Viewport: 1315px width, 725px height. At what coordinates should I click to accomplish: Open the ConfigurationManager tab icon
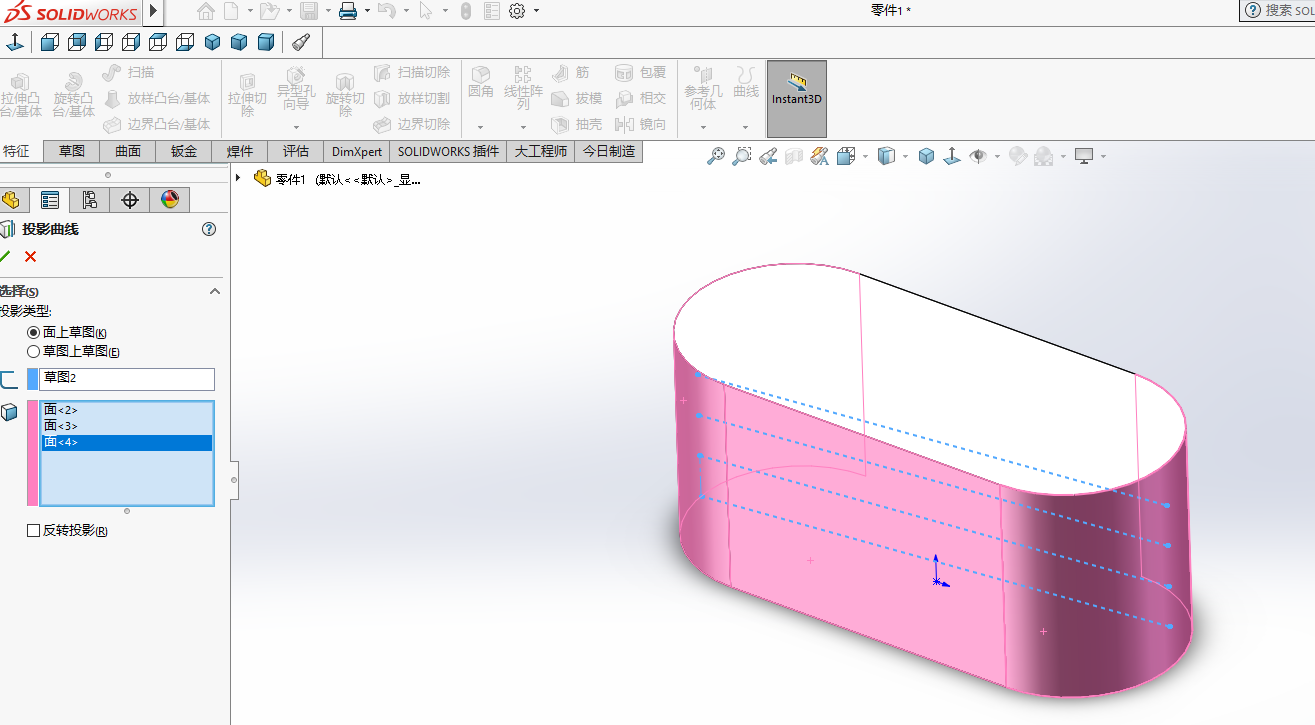90,200
